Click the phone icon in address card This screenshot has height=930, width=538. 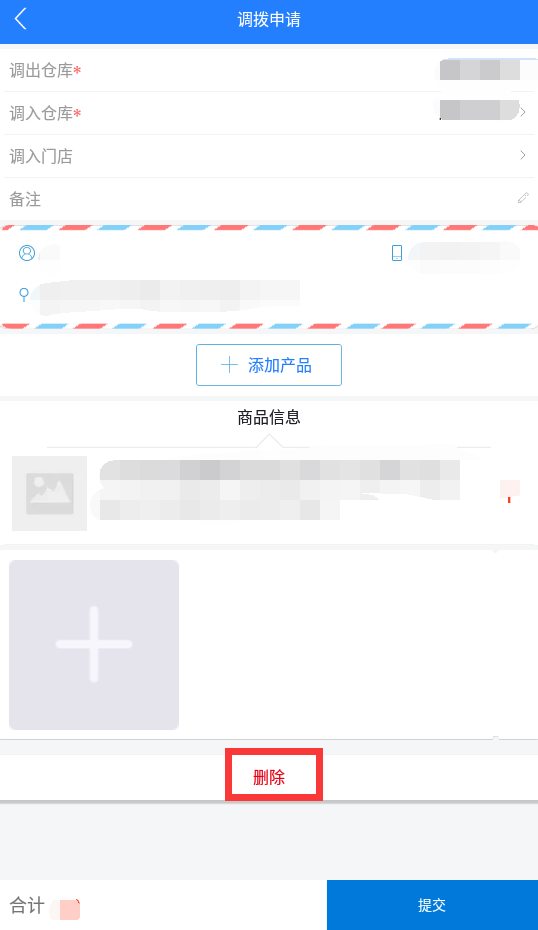[397, 253]
